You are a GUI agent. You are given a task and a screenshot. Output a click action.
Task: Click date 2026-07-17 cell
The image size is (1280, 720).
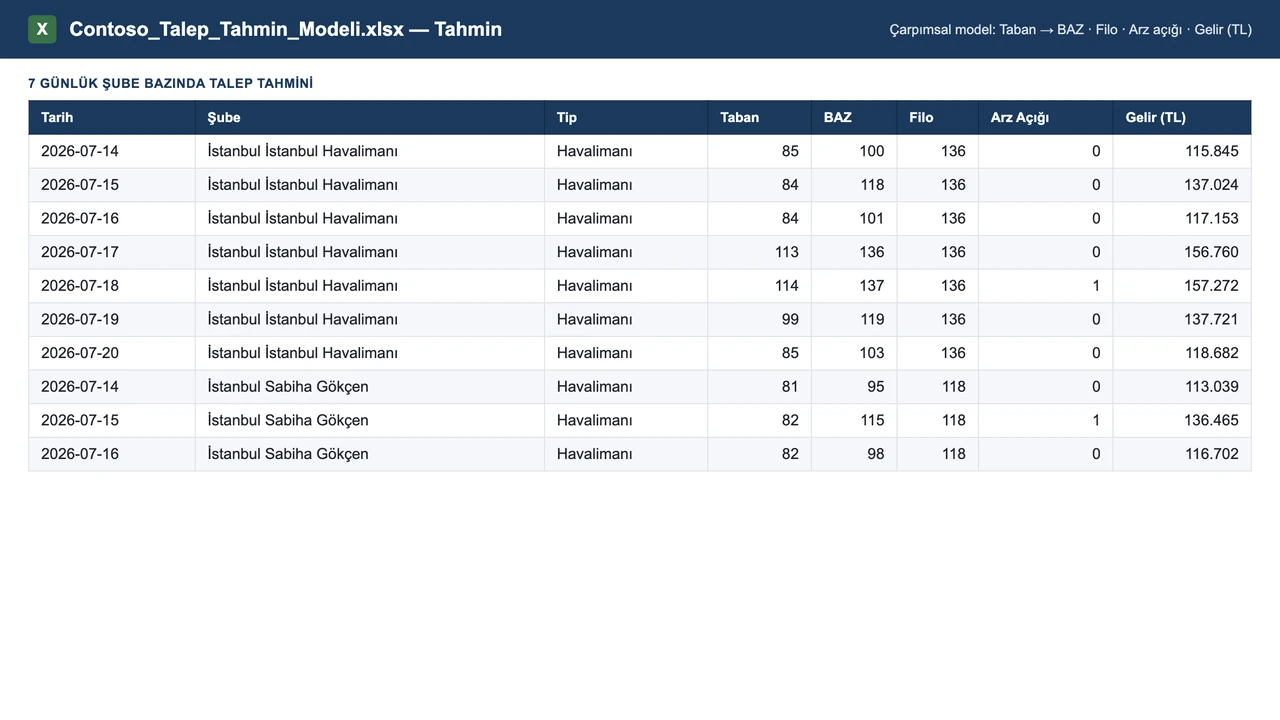(x=80, y=252)
